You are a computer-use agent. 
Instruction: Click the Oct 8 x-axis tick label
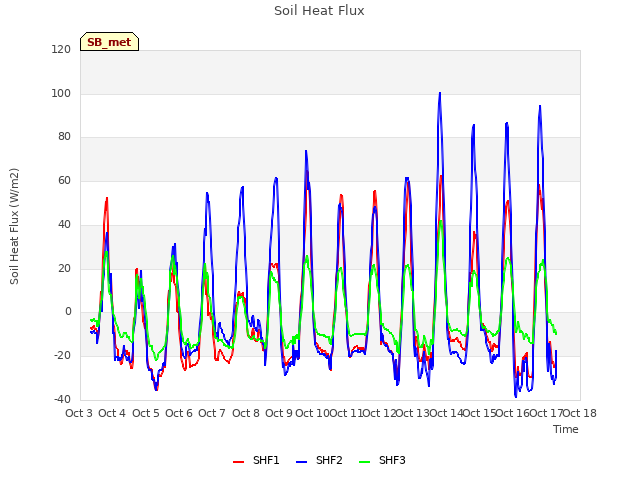point(246,413)
